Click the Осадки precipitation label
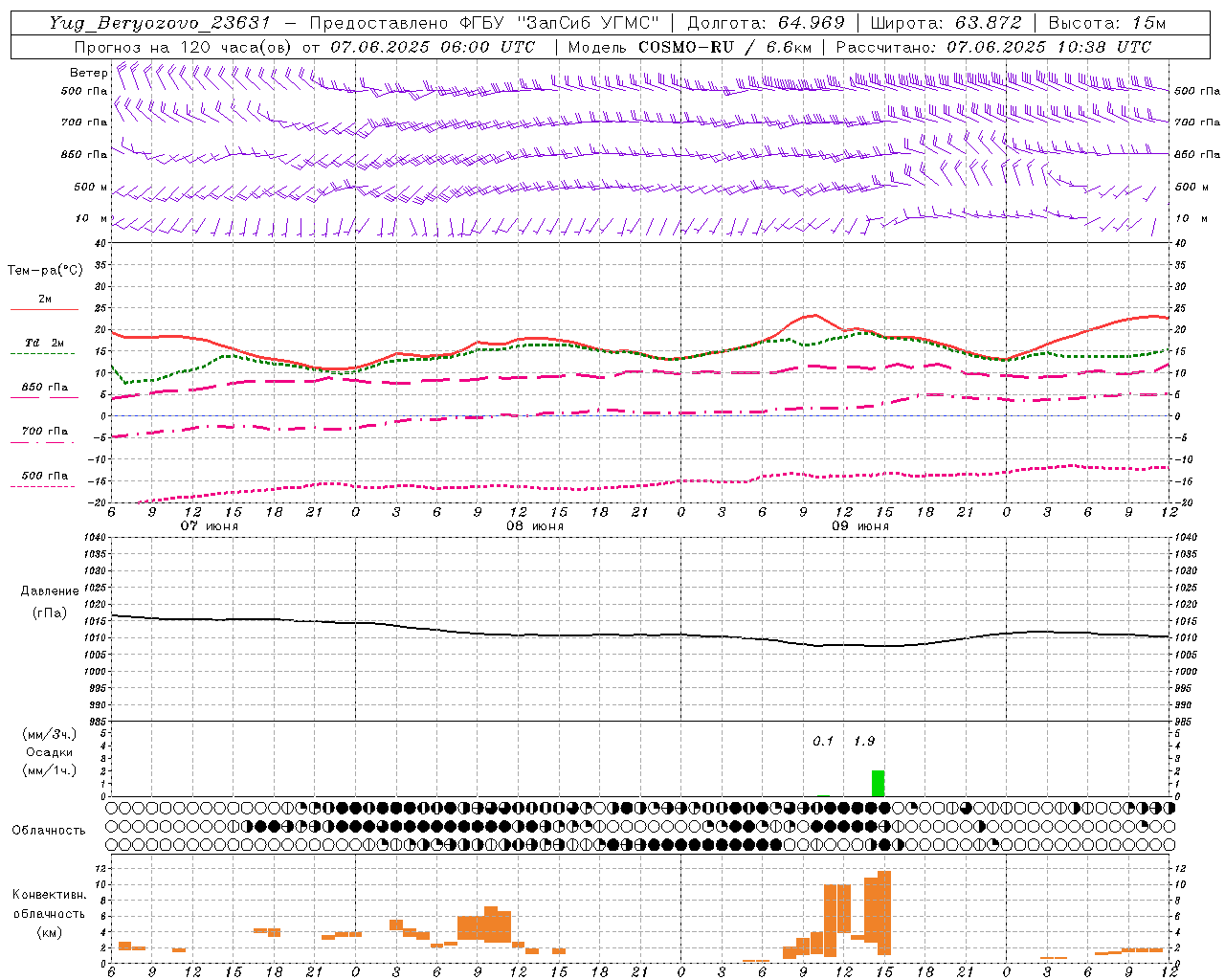 click(50, 752)
